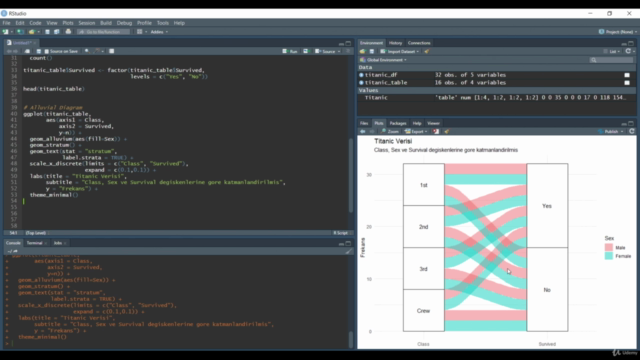Show document outline in editor toolbar
The height and width of the screenshot is (360, 640).
click(348, 51)
